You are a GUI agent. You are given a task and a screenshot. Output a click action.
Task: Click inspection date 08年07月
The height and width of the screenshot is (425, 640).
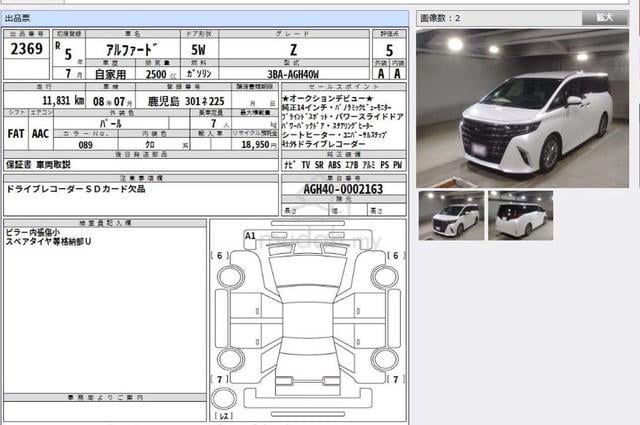113,101
